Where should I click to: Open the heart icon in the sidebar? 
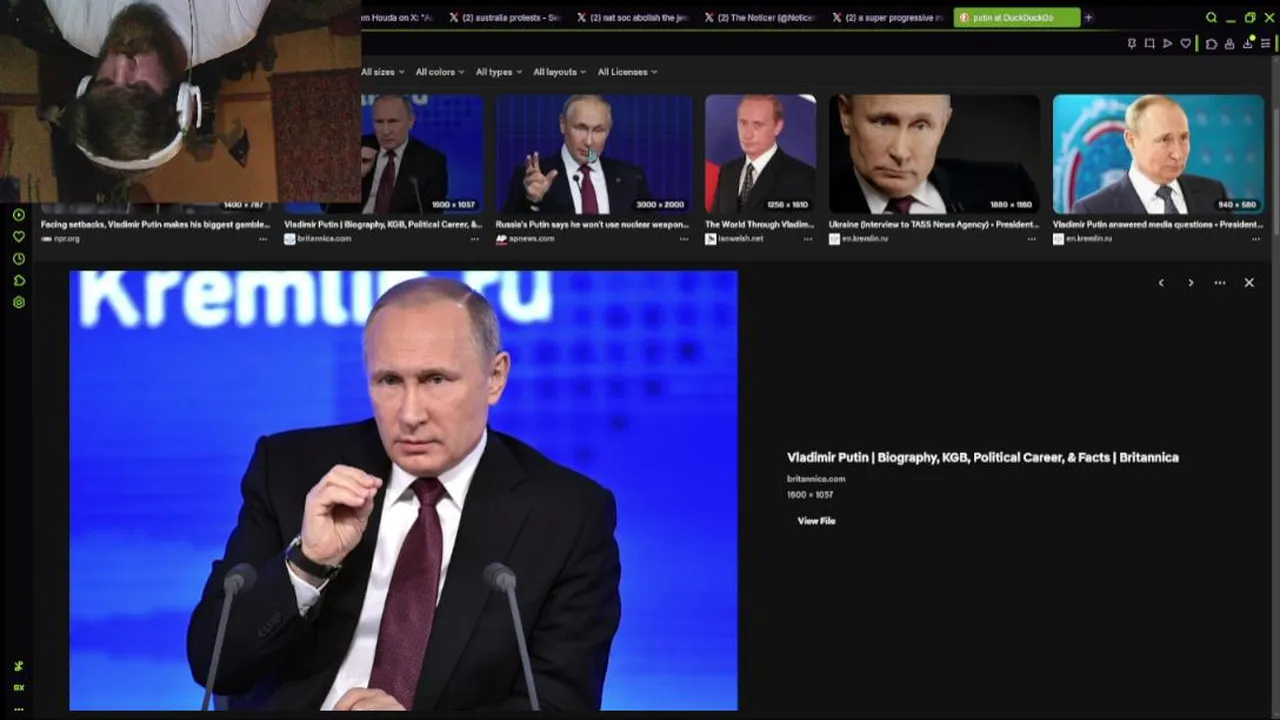click(x=18, y=237)
